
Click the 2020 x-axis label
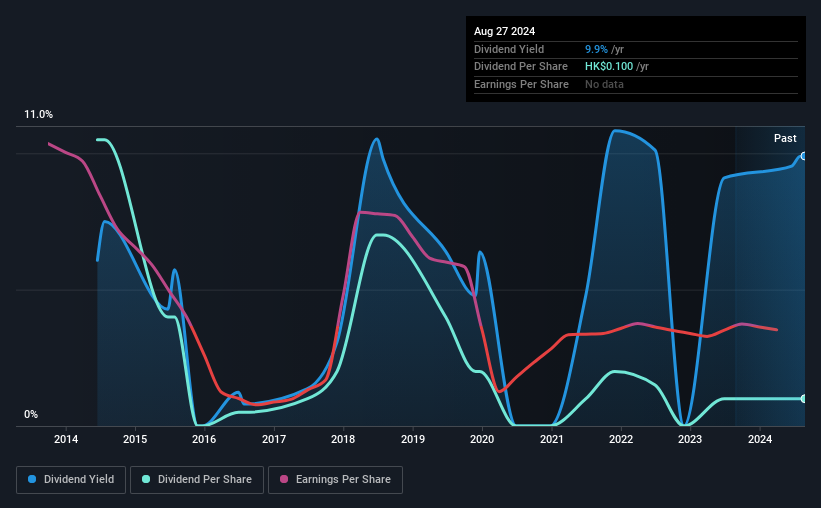coord(482,439)
